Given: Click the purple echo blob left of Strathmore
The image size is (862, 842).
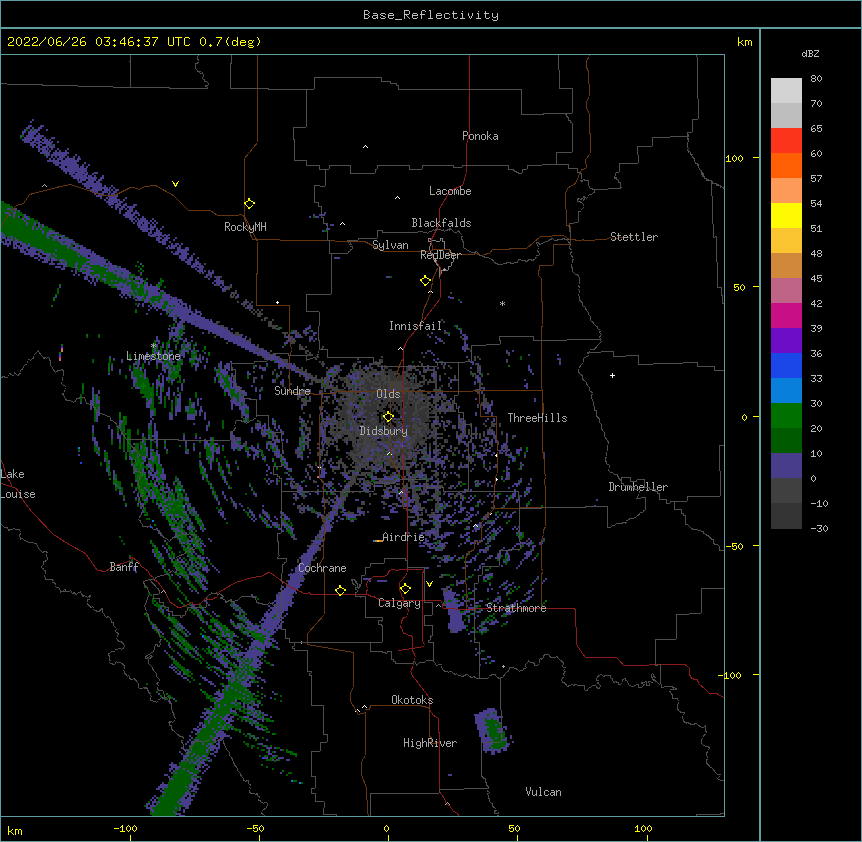Looking at the screenshot, I should coord(454,611).
